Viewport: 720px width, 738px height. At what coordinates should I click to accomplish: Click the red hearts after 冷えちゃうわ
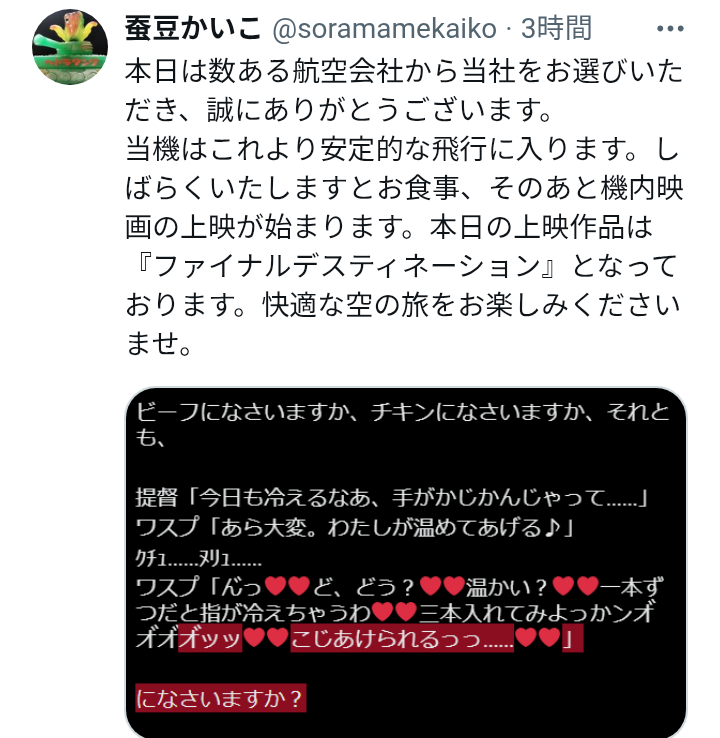point(394,612)
